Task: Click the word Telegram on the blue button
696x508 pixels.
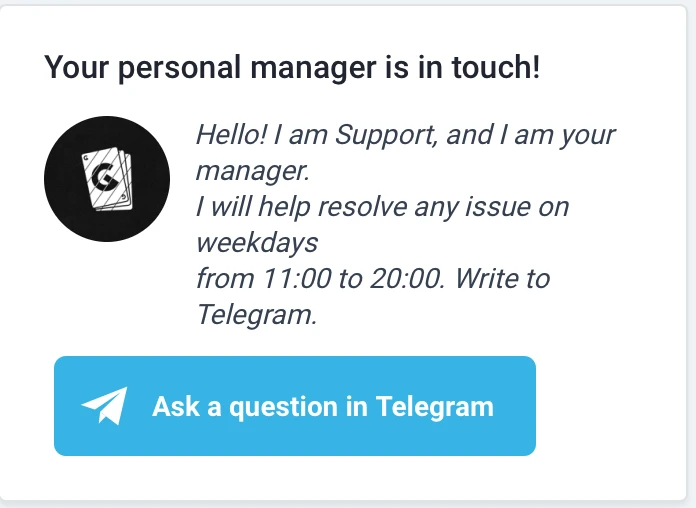Action: tap(435, 407)
